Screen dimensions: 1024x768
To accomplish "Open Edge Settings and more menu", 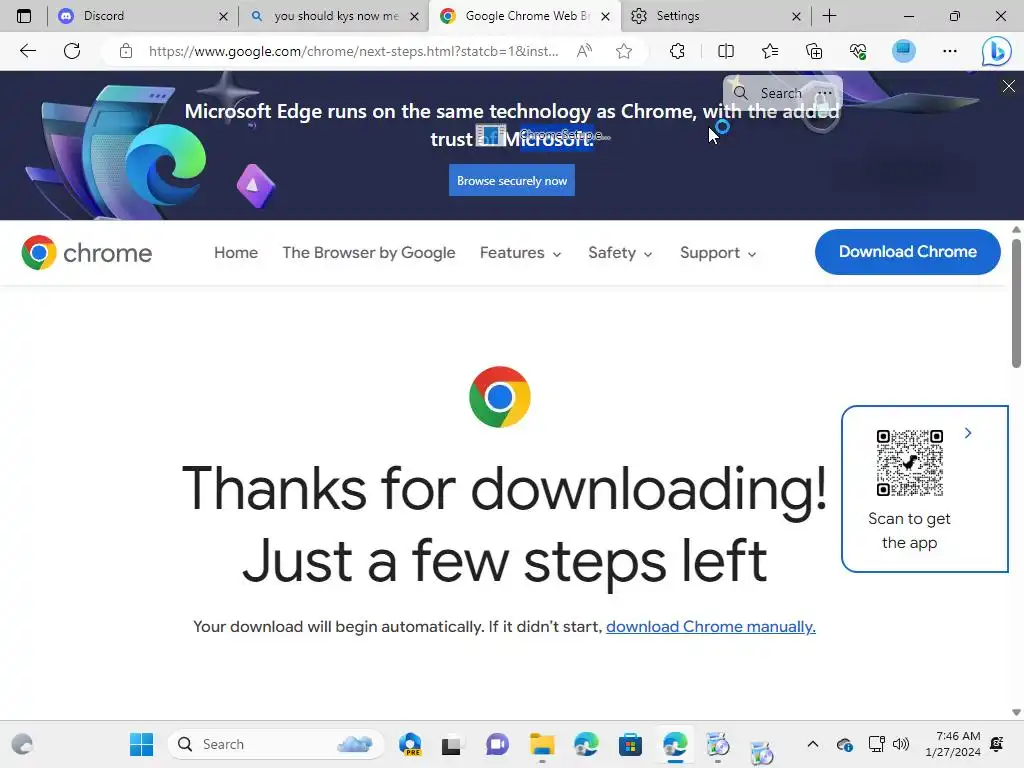I will [x=950, y=51].
